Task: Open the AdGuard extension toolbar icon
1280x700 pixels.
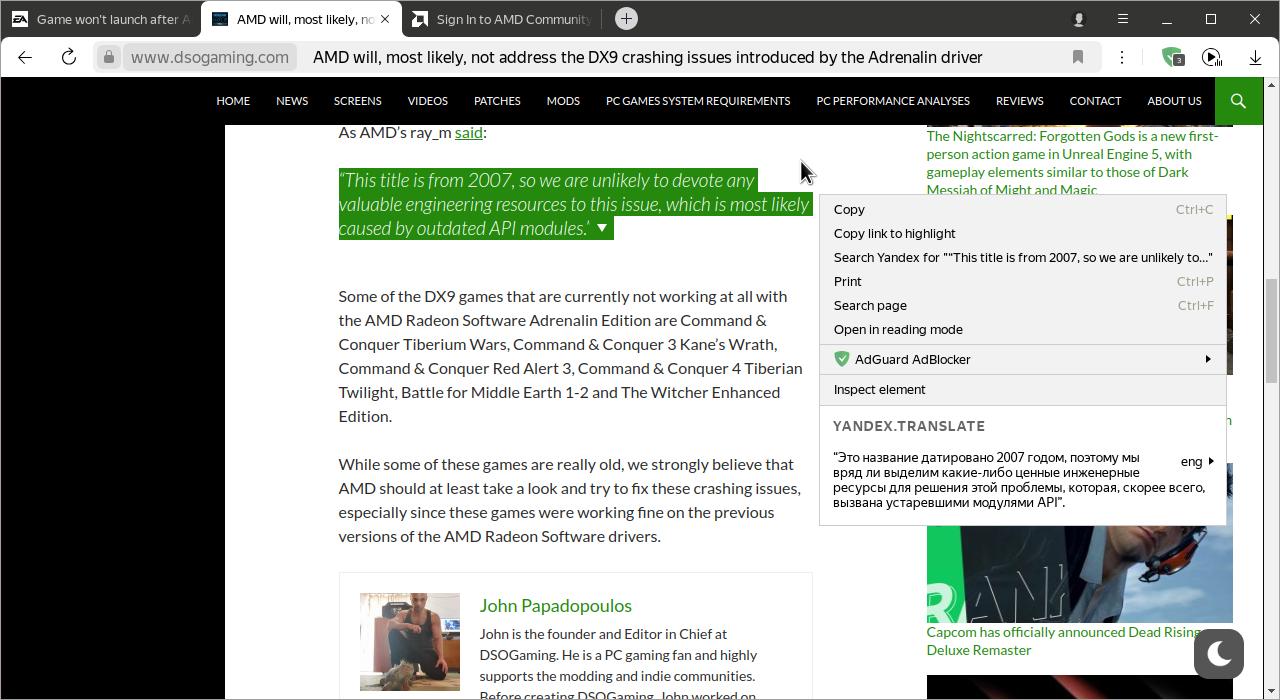Action: [1172, 57]
